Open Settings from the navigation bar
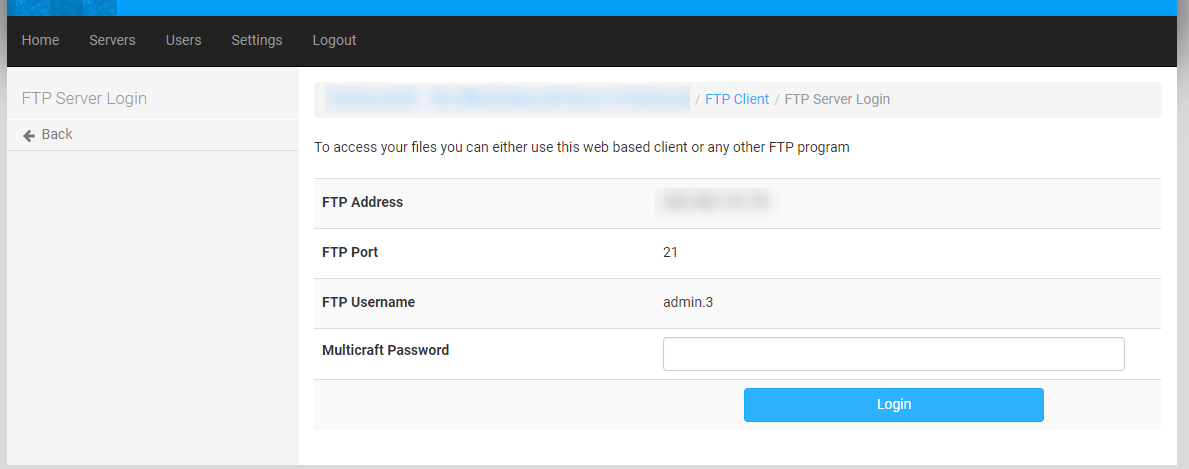Viewport: 1189px width, 469px height. point(257,40)
